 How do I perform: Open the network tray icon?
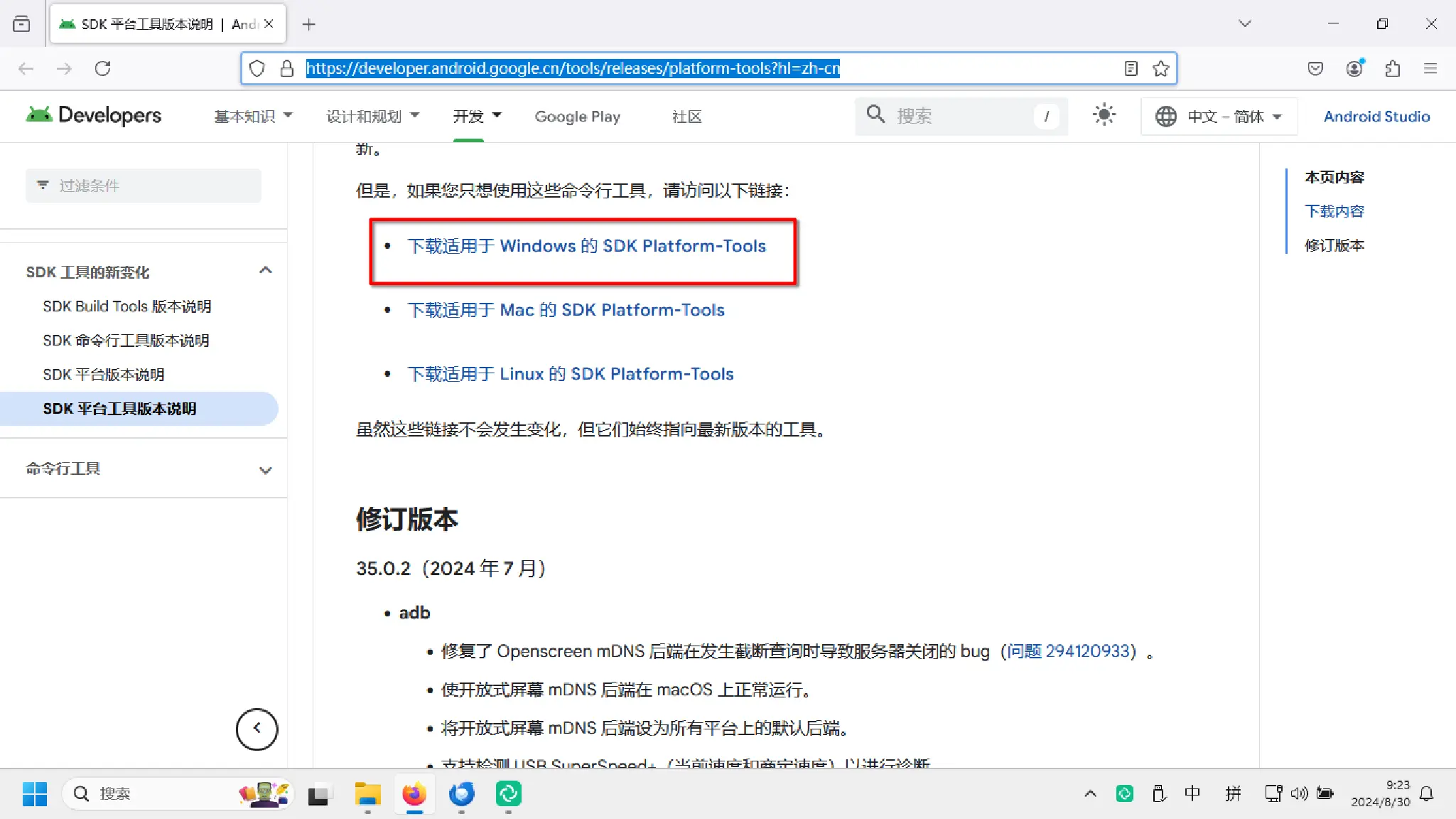tap(1273, 793)
